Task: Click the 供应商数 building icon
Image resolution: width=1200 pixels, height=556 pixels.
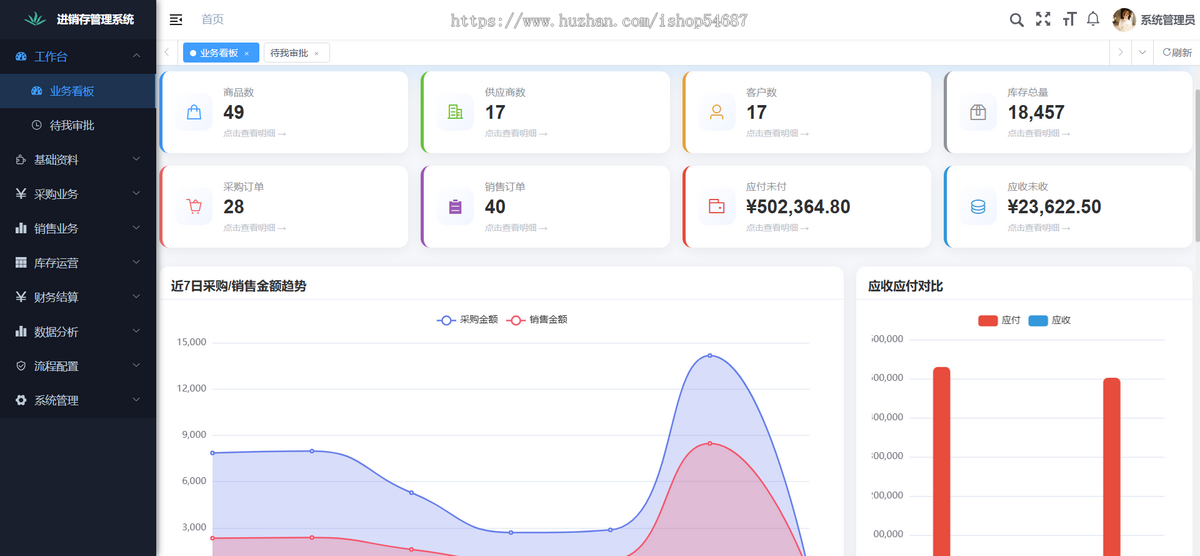Action: pos(455,112)
